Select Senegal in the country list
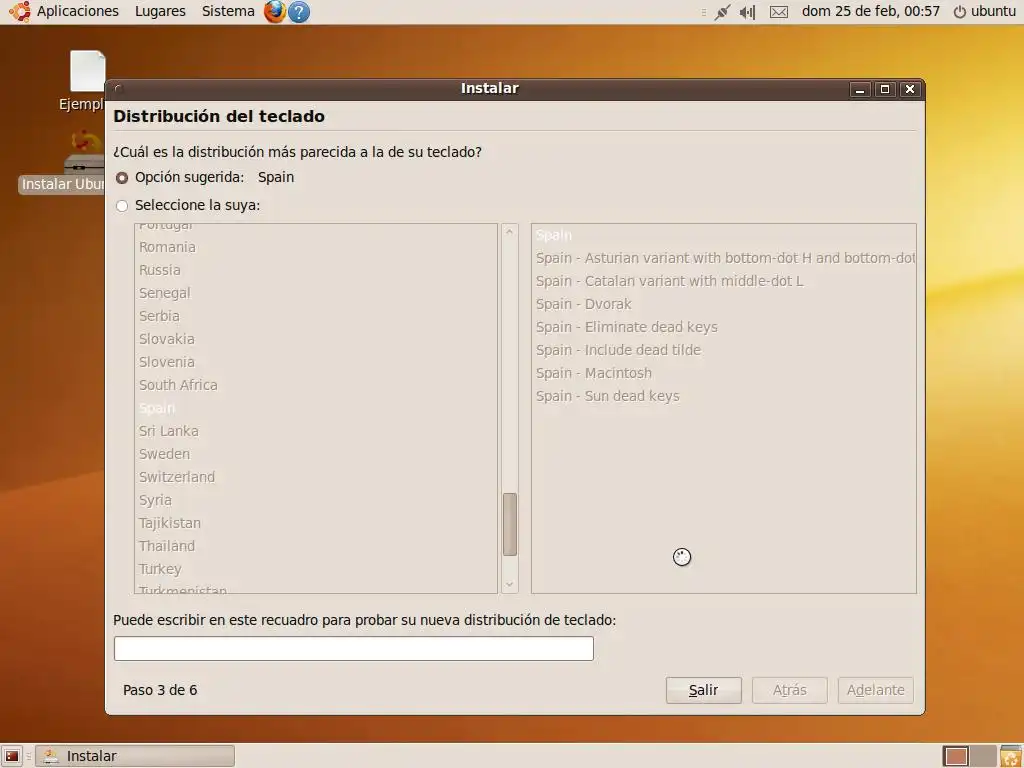This screenshot has height=768, width=1024. (316, 293)
